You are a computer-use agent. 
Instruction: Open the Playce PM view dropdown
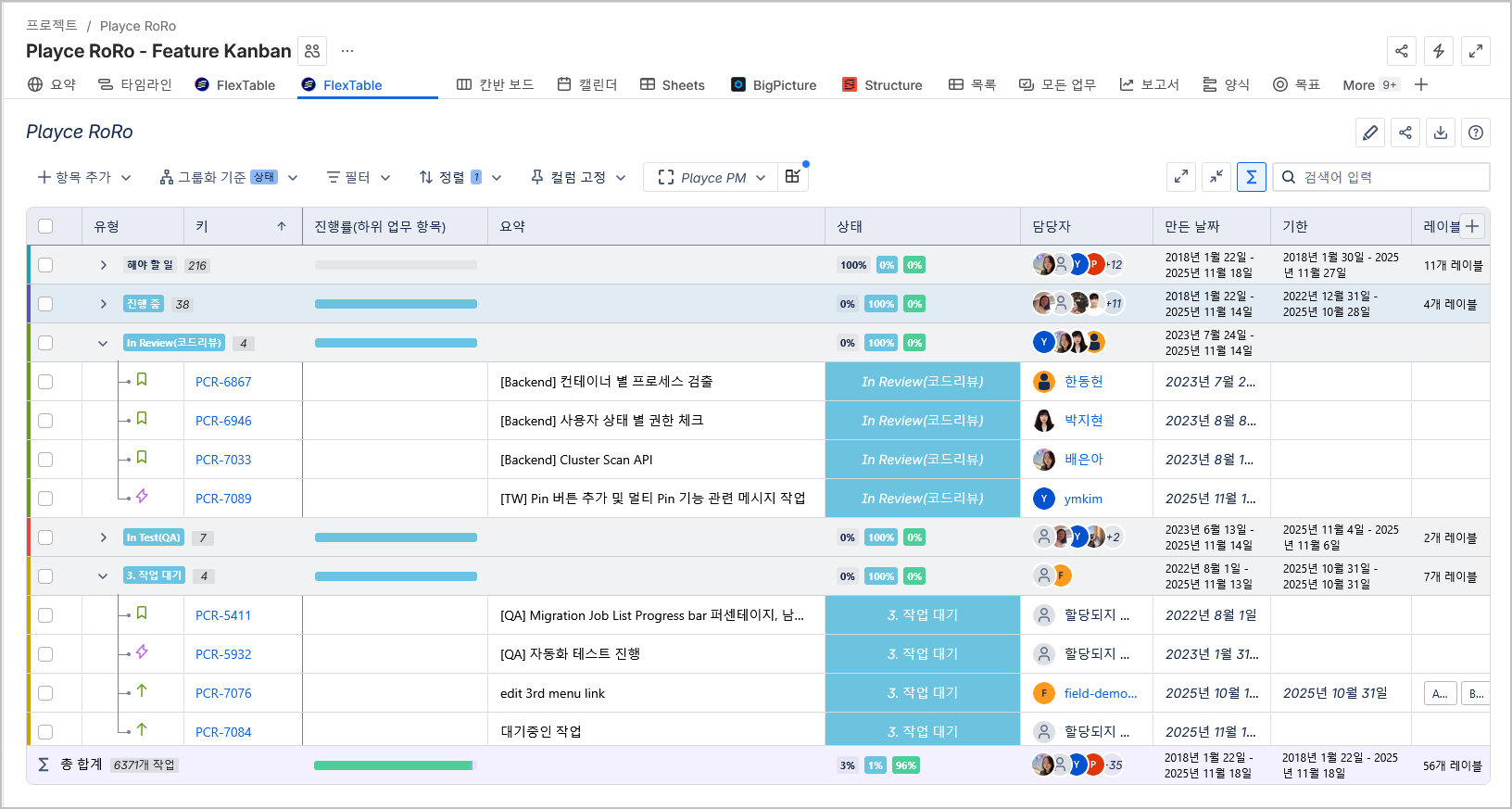click(x=712, y=177)
